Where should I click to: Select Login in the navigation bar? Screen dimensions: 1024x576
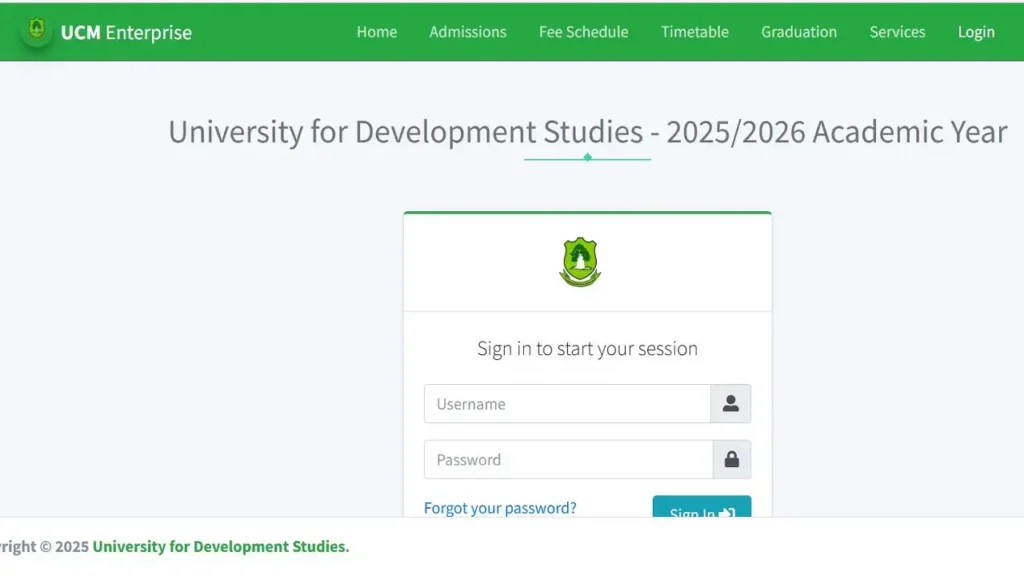975,31
